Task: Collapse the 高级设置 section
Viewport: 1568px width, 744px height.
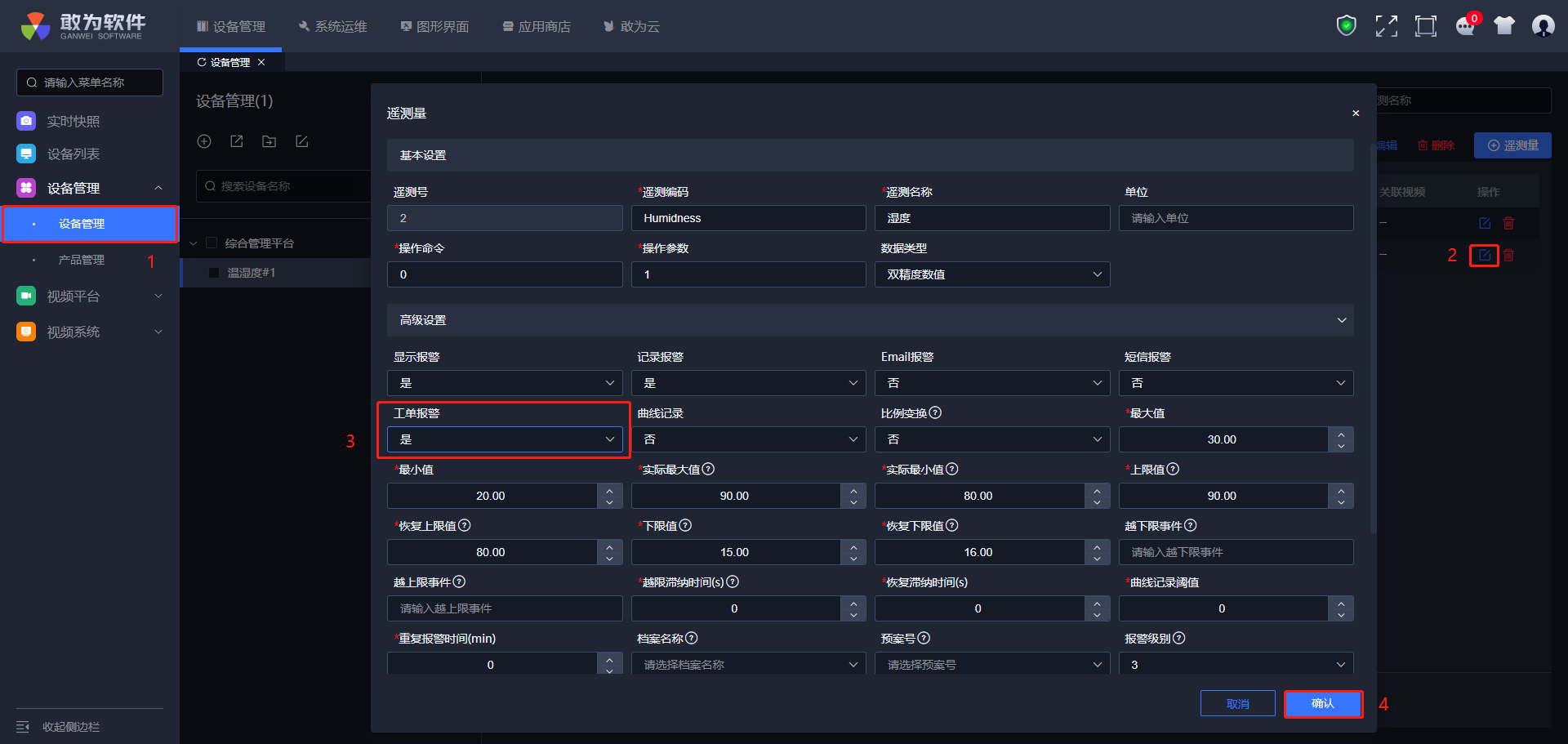Action: [x=1341, y=320]
